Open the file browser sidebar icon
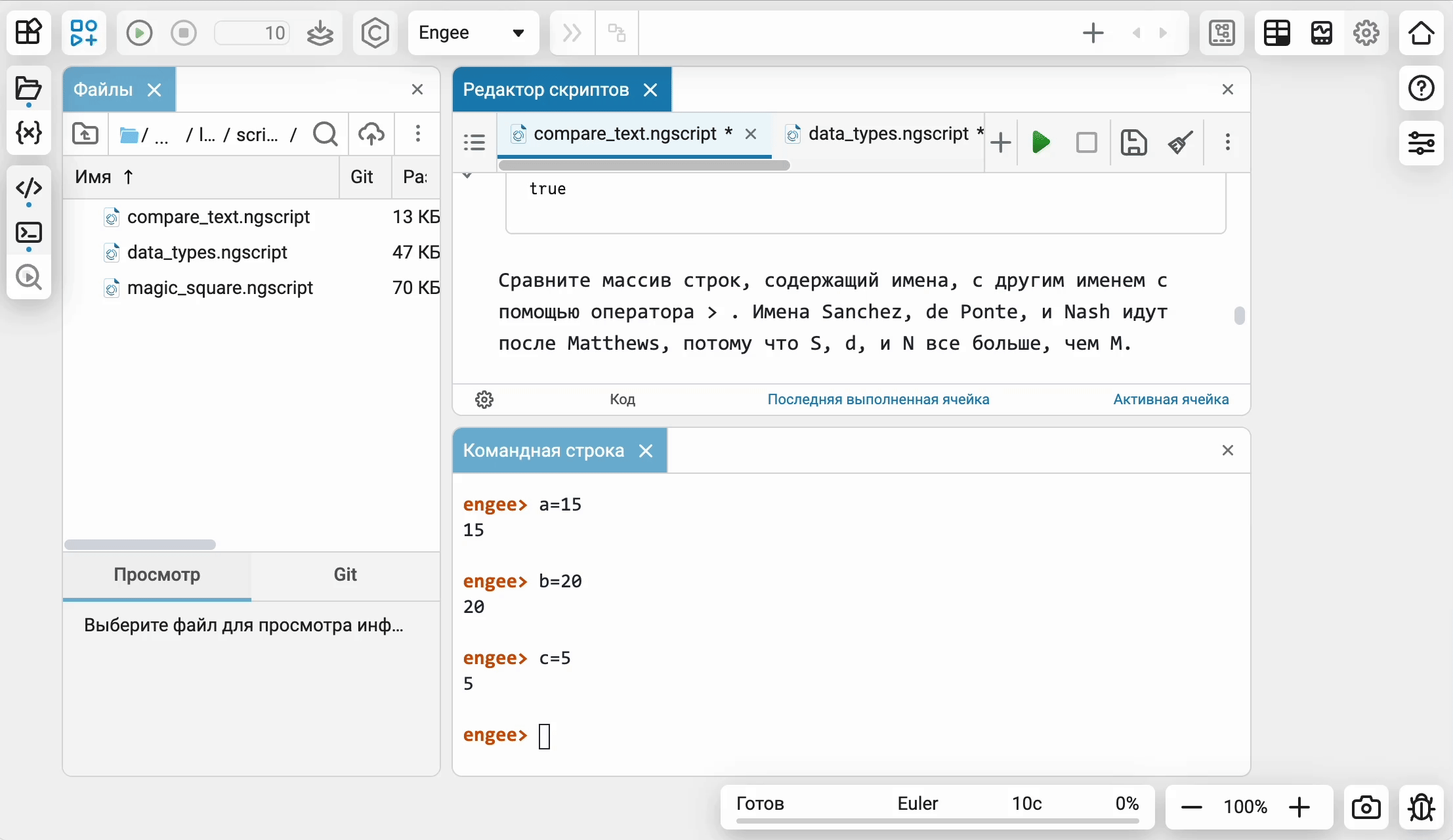 [29, 88]
